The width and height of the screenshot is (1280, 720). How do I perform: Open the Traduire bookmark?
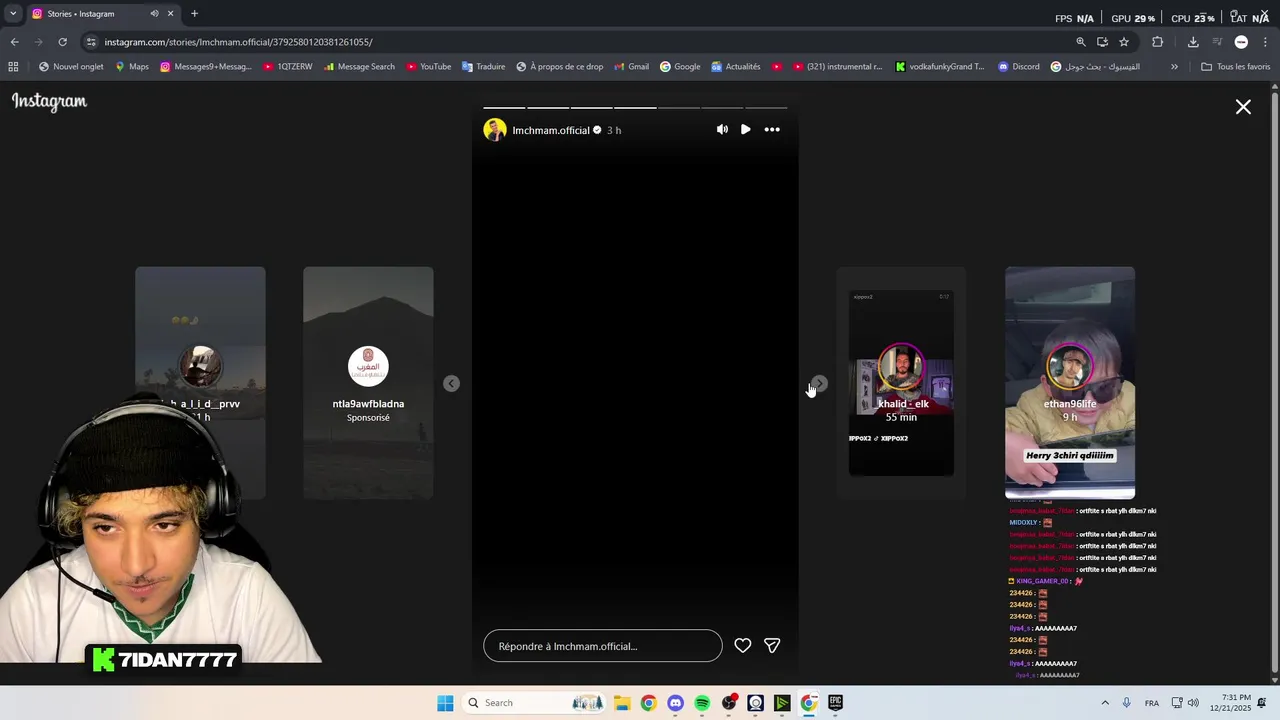(483, 67)
